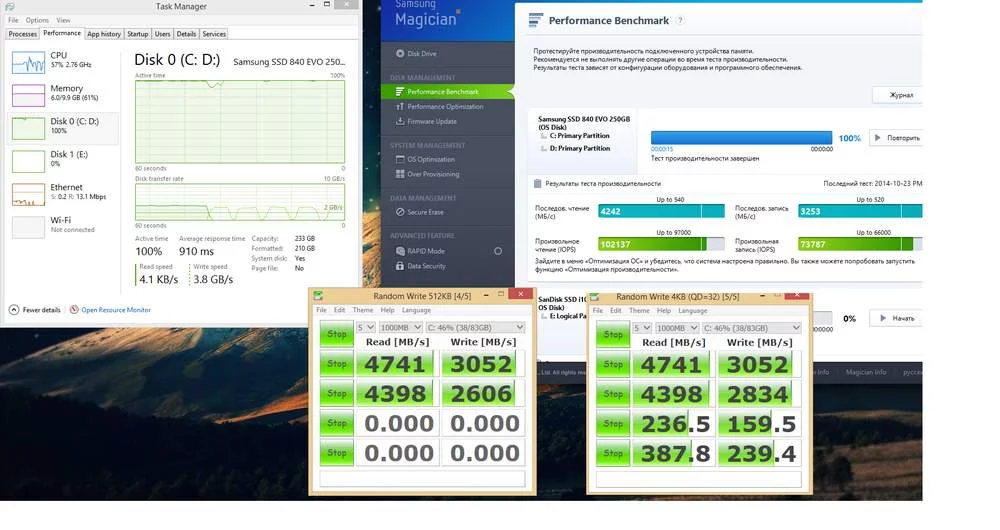Open test count dropdown in 512KB window
Image resolution: width=1000 pixels, height=530 pixels.
(x=365, y=327)
